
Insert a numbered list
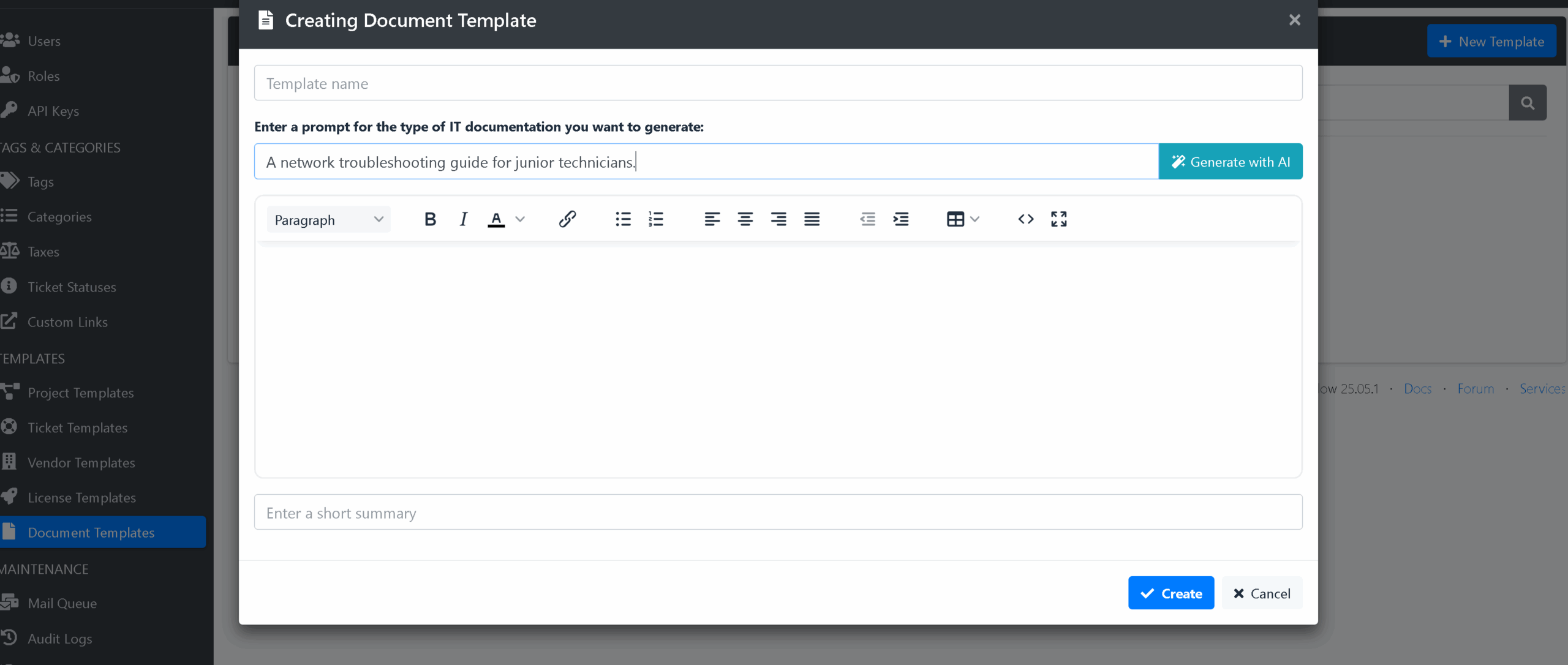656,219
